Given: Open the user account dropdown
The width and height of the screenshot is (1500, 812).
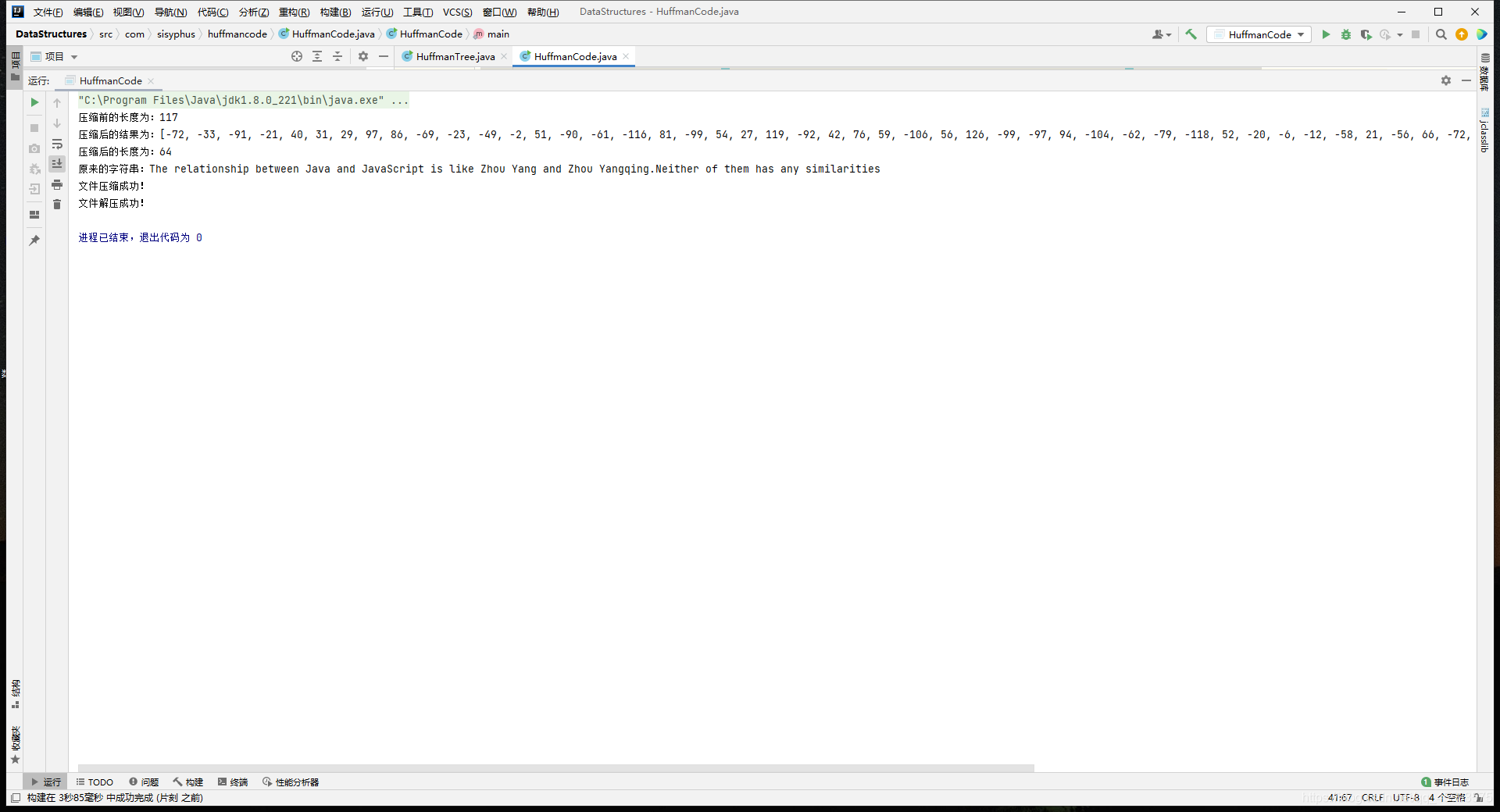Looking at the screenshot, I should tap(1162, 34).
